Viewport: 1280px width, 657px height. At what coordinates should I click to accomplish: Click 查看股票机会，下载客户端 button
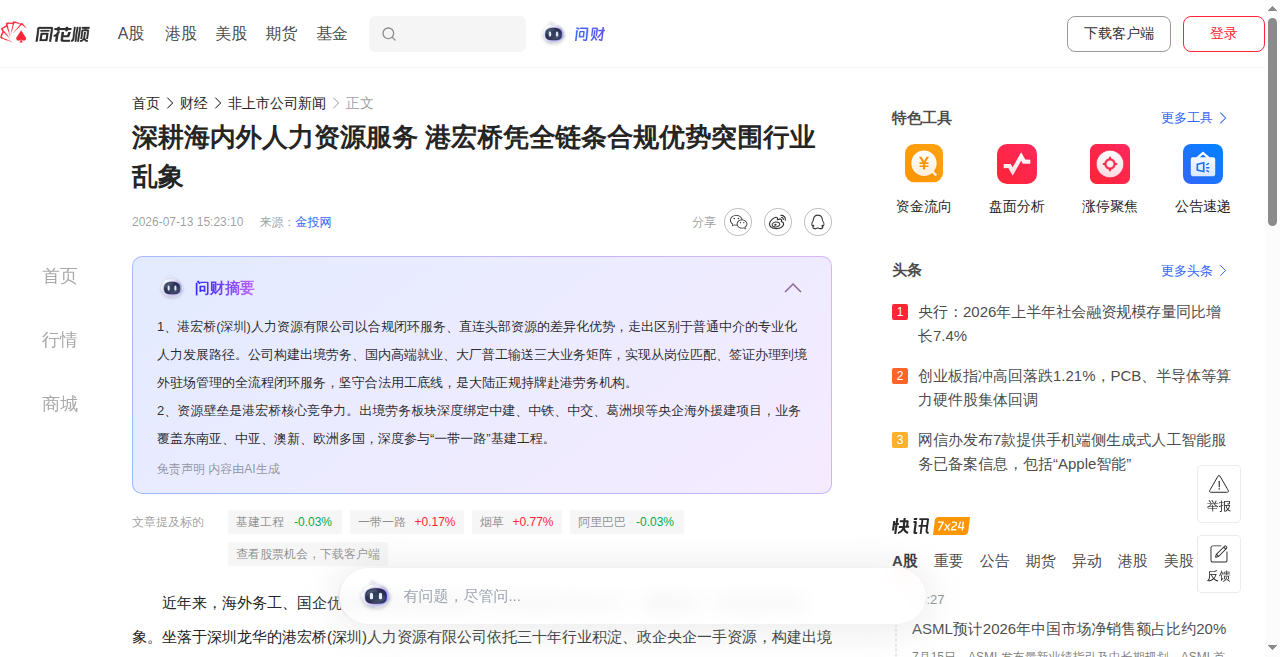coord(308,554)
